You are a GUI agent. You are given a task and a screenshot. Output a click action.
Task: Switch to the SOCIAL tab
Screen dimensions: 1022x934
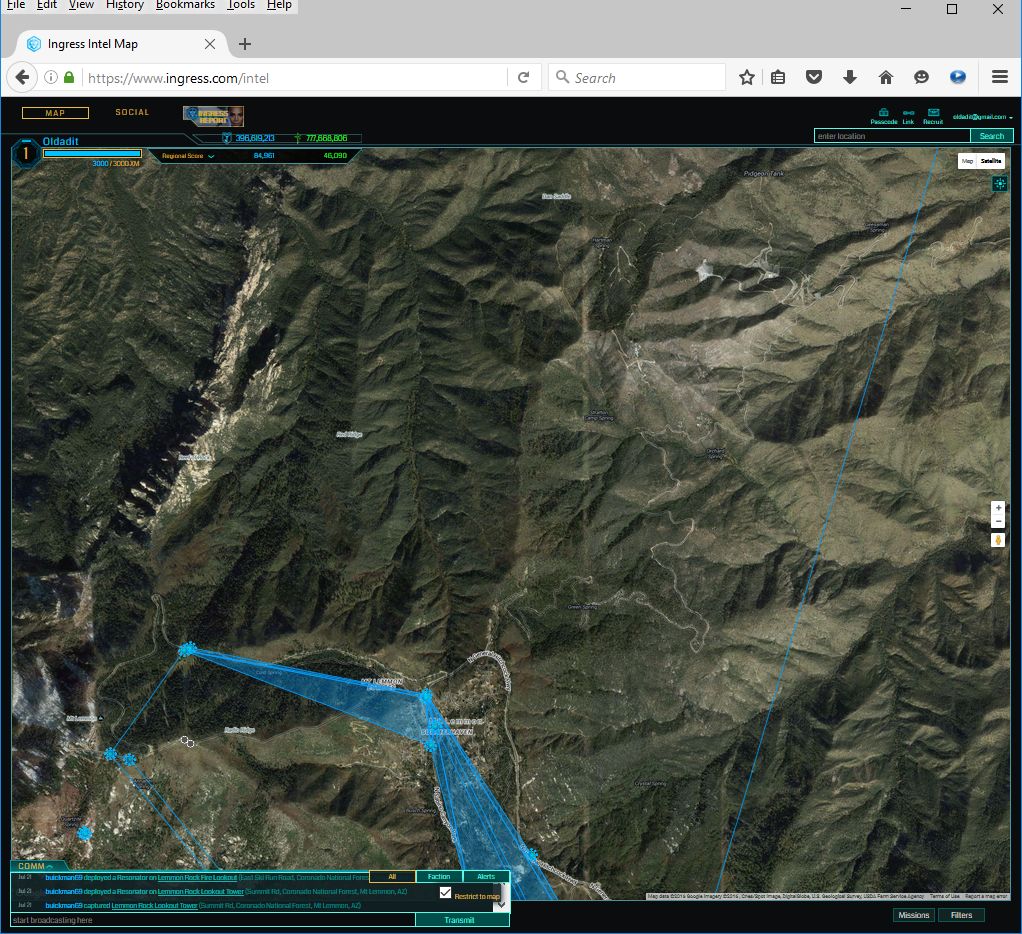click(x=132, y=113)
